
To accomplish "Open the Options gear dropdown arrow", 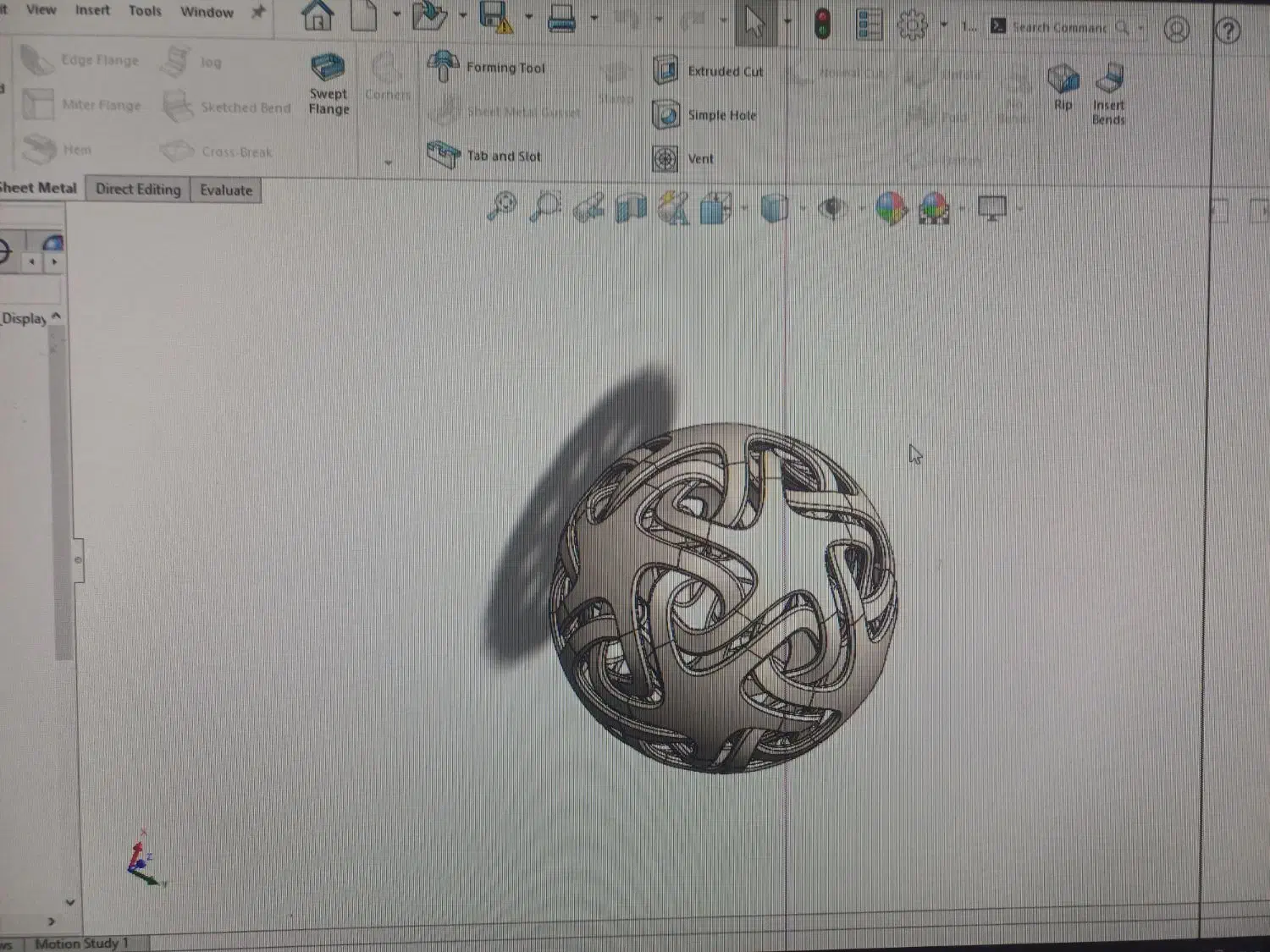I will 942,25.
